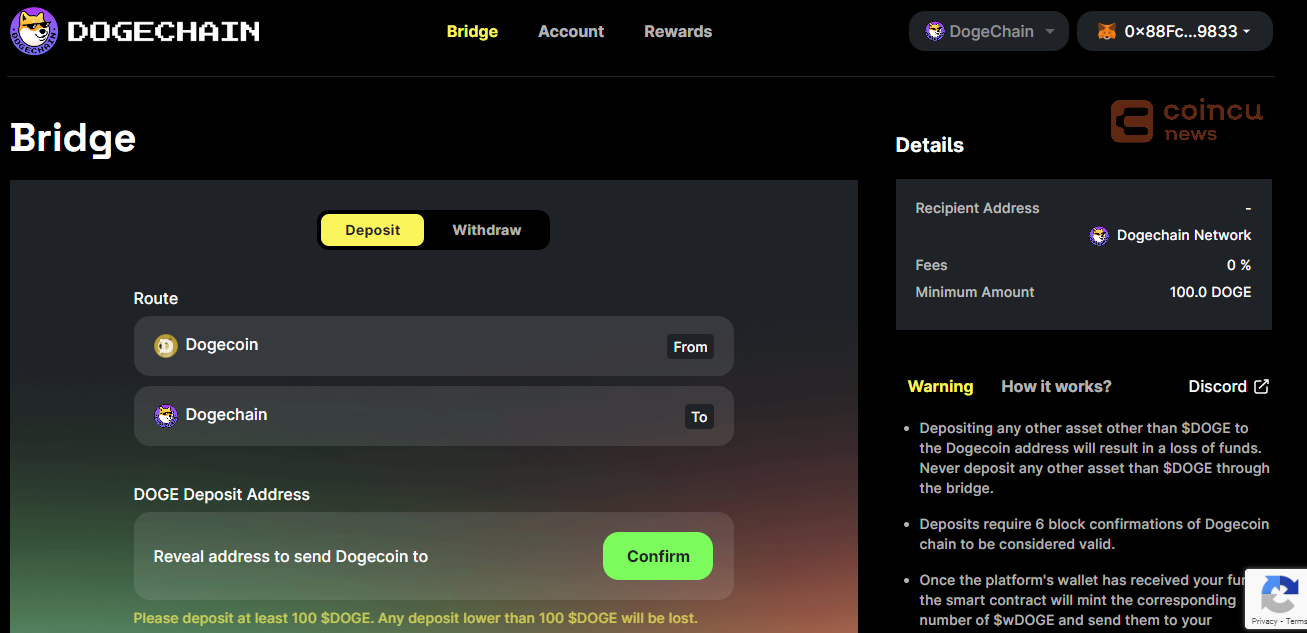Click the To badge

[699, 417]
